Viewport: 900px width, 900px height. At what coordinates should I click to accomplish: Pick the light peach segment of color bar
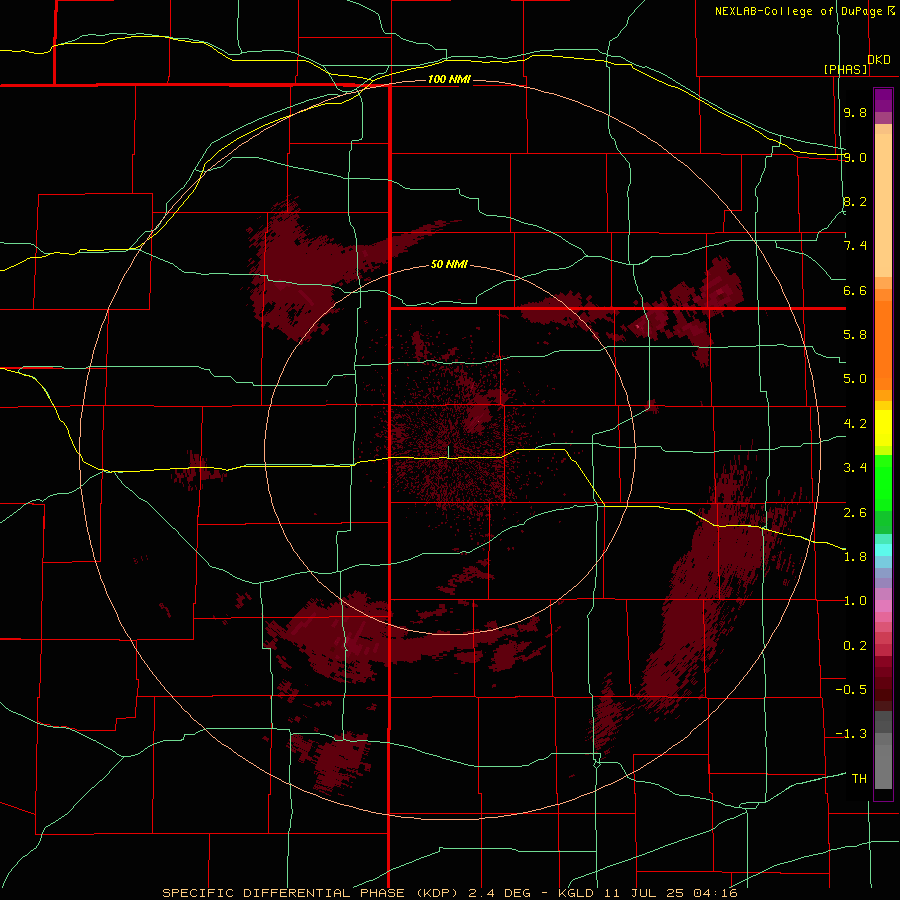(883, 205)
